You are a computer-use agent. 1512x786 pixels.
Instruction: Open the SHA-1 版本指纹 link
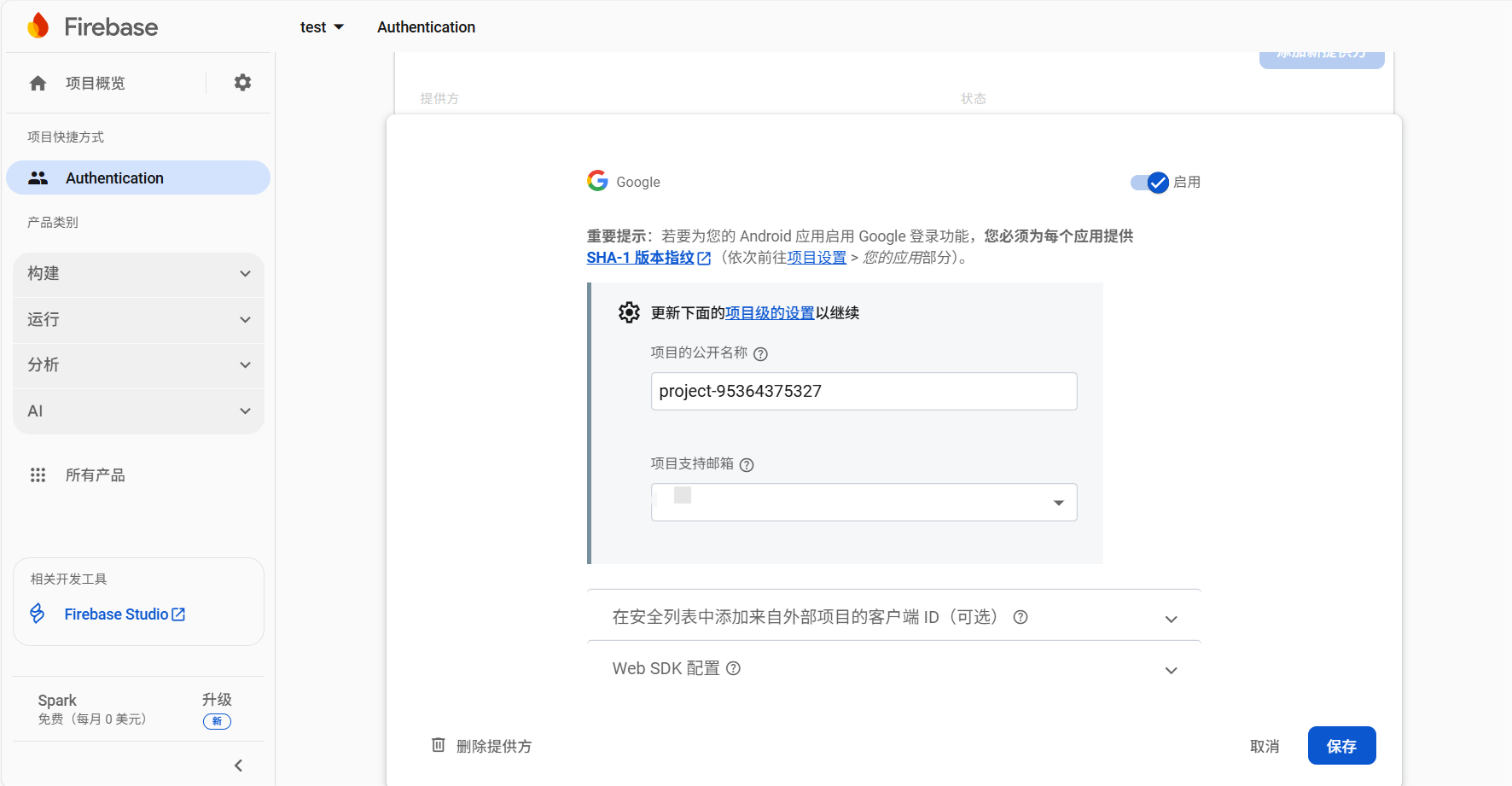pyautogui.click(x=641, y=257)
